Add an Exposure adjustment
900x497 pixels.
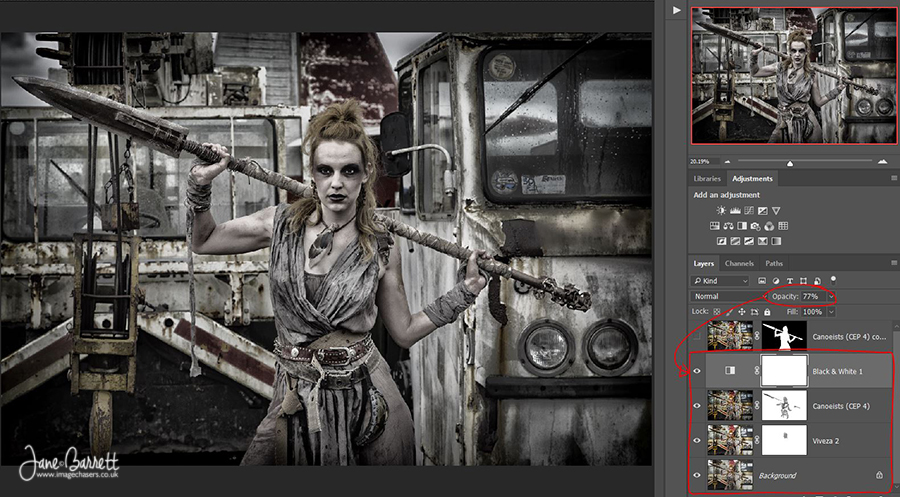click(763, 211)
